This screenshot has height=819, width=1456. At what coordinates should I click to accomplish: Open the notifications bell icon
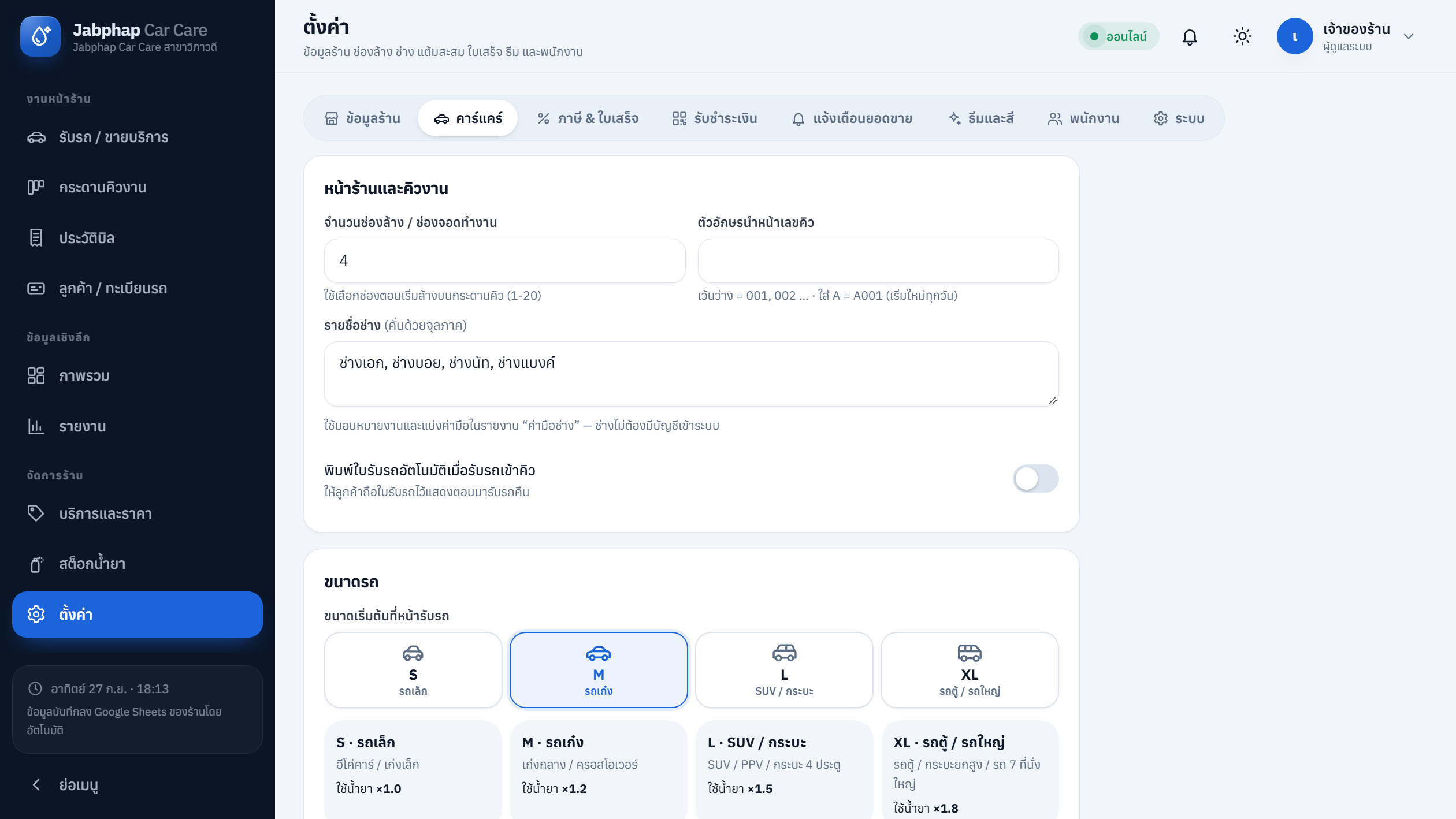[x=1190, y=37]
